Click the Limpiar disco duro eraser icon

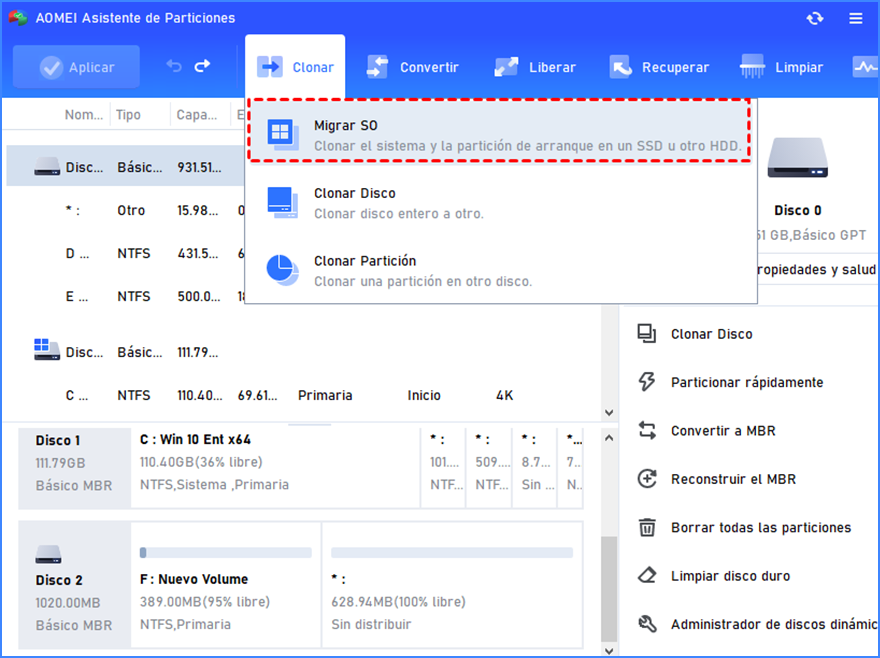647,575
